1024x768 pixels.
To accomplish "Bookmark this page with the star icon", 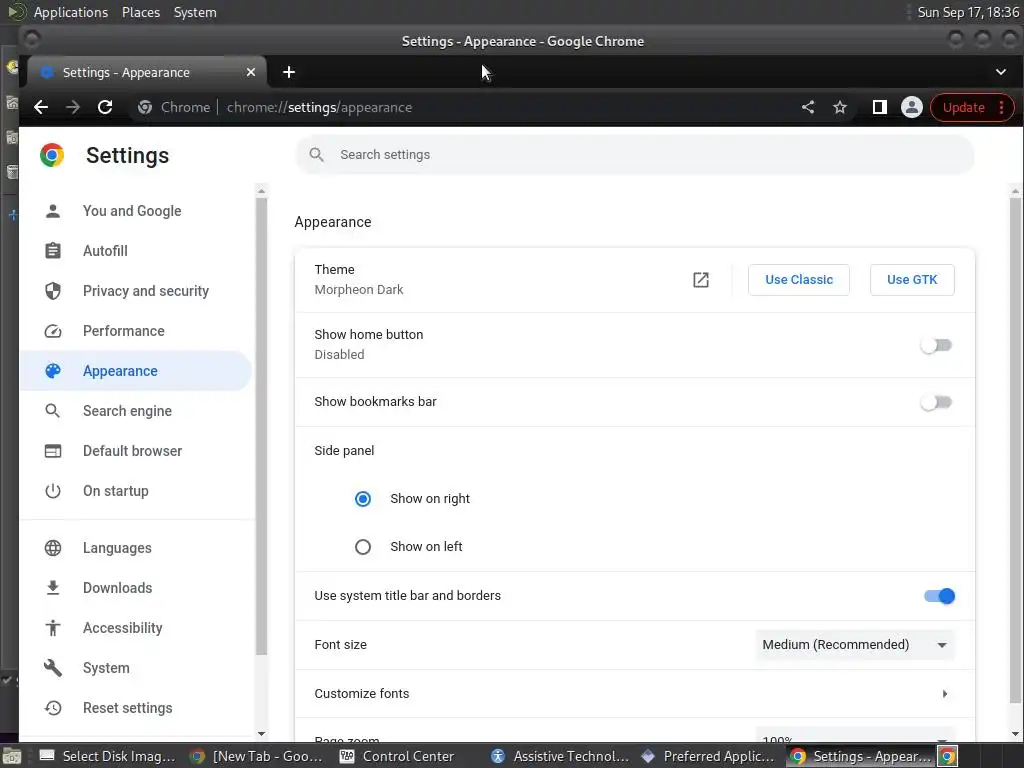I will (x=840, y=107).
